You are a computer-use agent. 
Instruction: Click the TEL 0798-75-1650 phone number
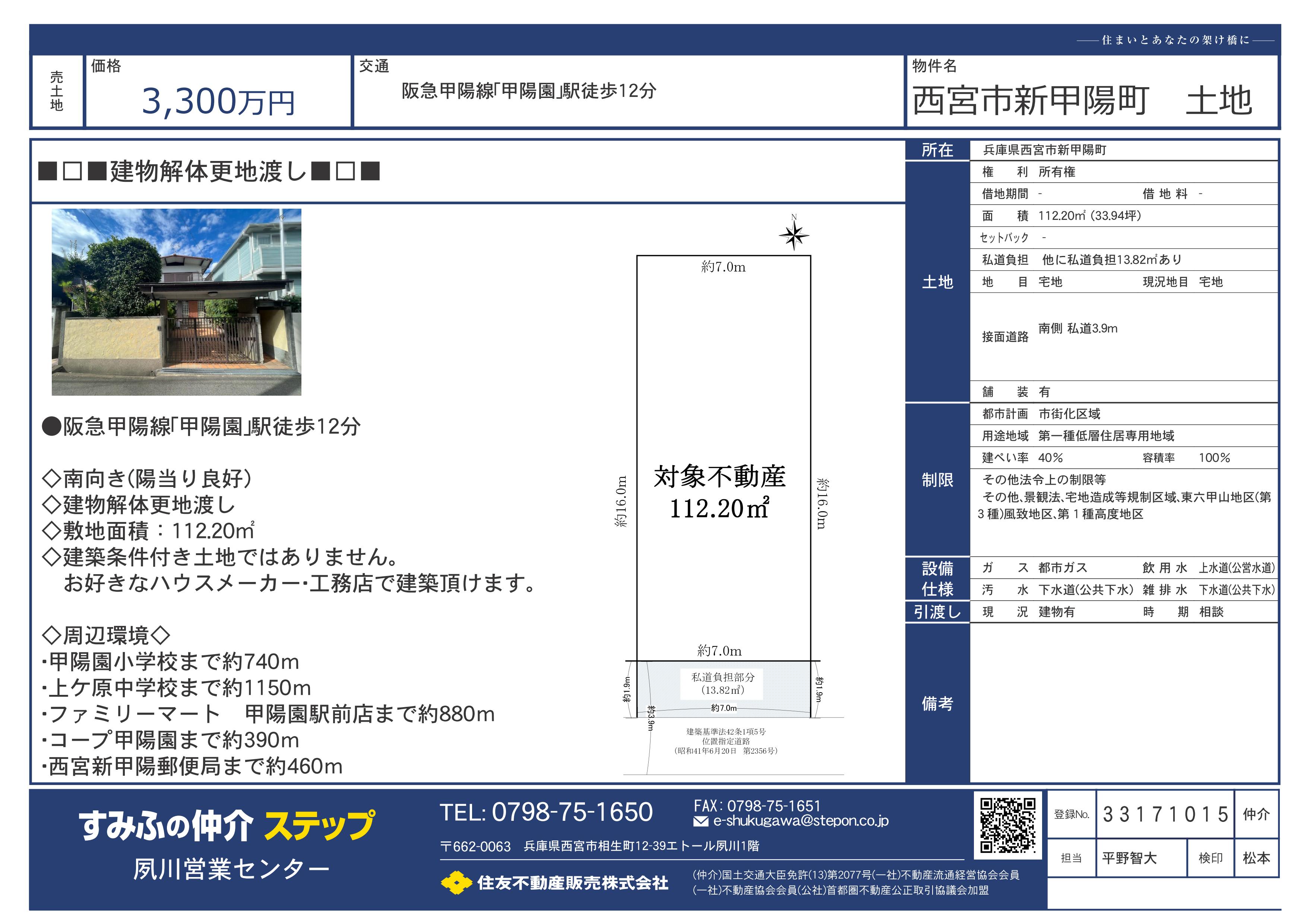[547, 812]
